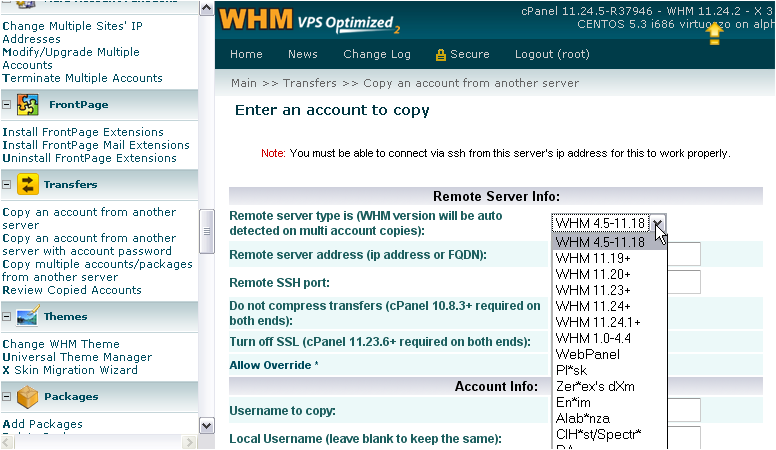Click the Remote SSH port input field
The width and height of the screenshot is (776, 450).
[683, 282]
